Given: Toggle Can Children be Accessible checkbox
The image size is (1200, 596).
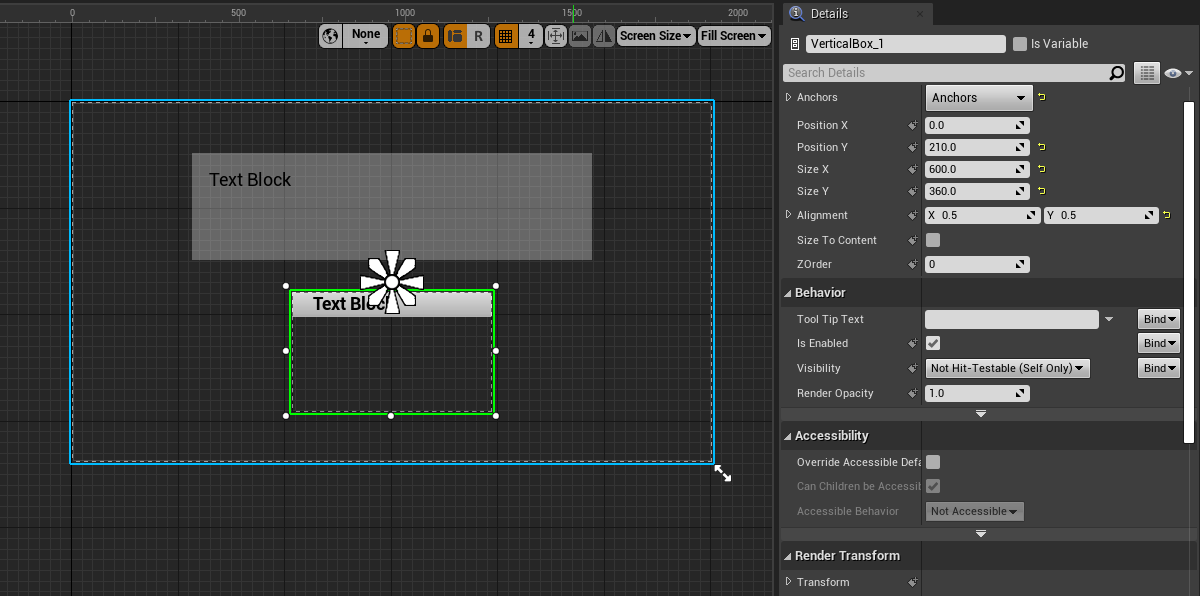Looking at the screenshot, I should pos(933,486).
